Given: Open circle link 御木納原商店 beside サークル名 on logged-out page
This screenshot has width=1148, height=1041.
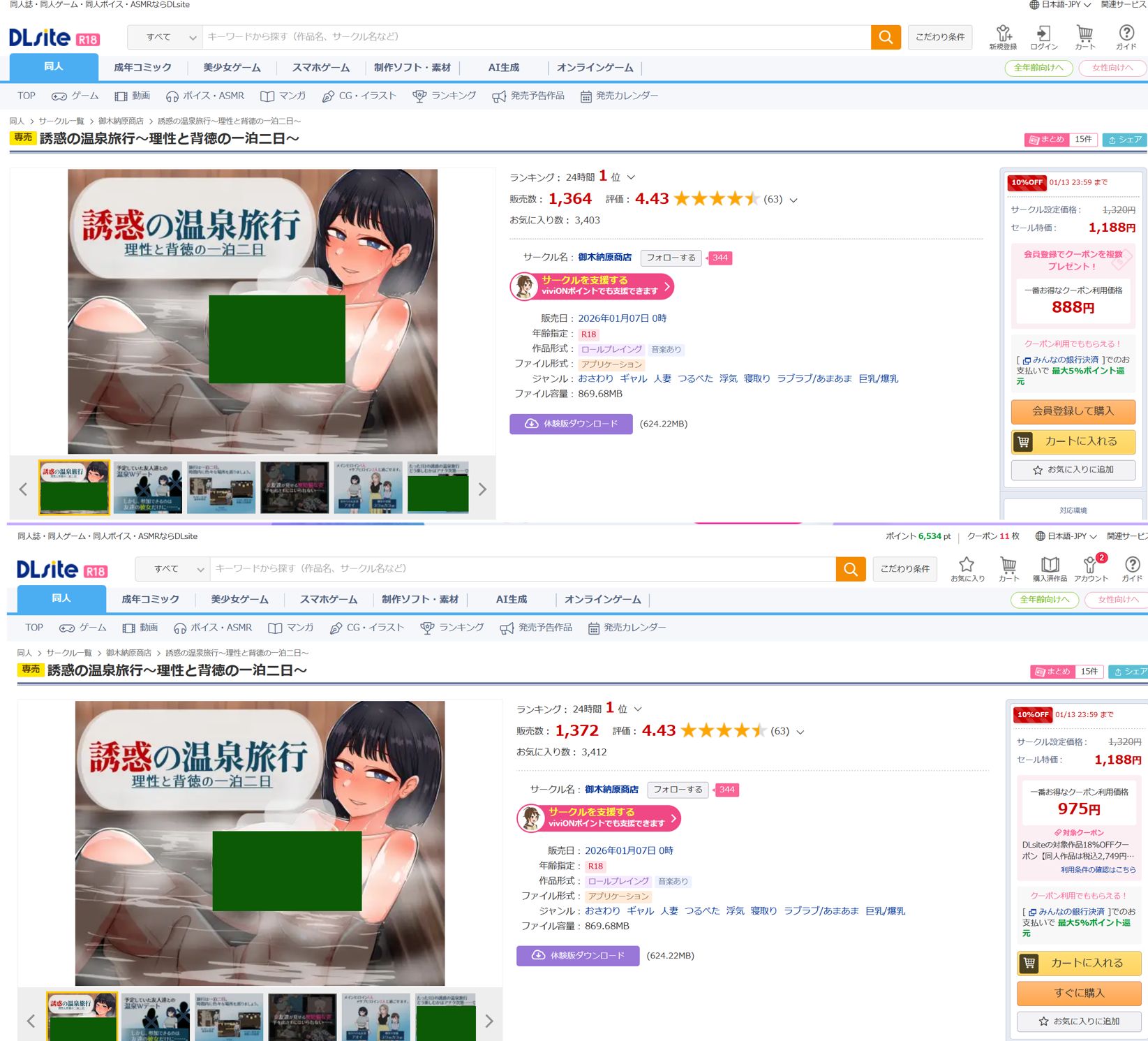Looking at the screenshot, I should pos(605,258).
